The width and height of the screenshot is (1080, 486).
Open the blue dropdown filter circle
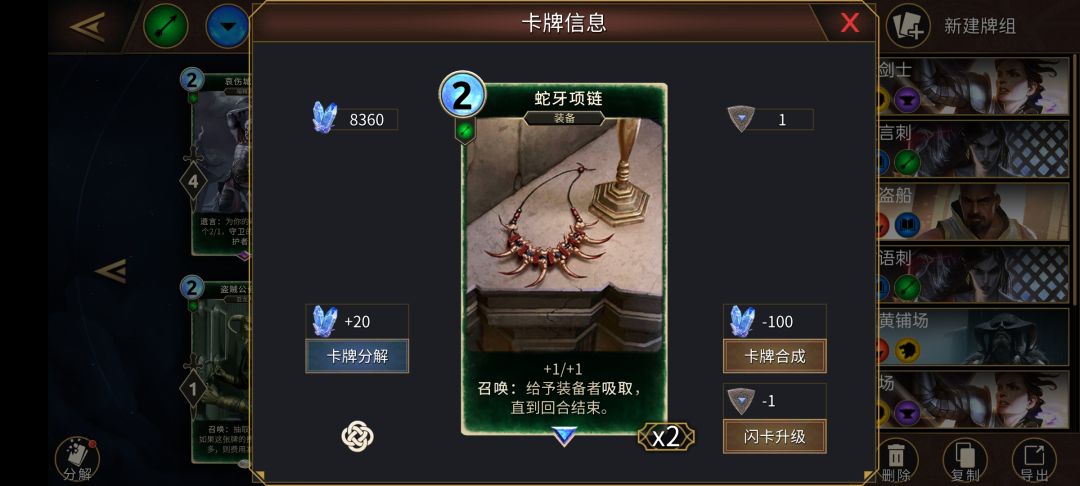click(x=227, y=26)
